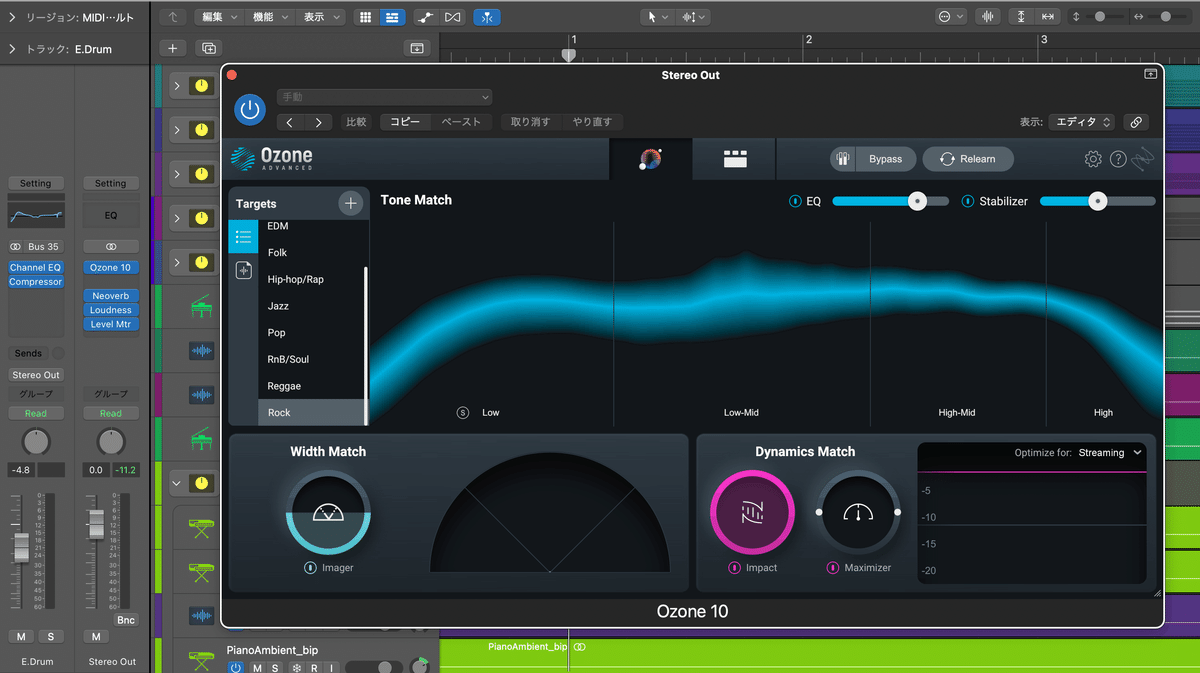Image resolution: width=1200 pixels, height=673 pixels.
Task: Open Ozone help question mark icon
Action: pyautogui.click(x=1118, y=159)
